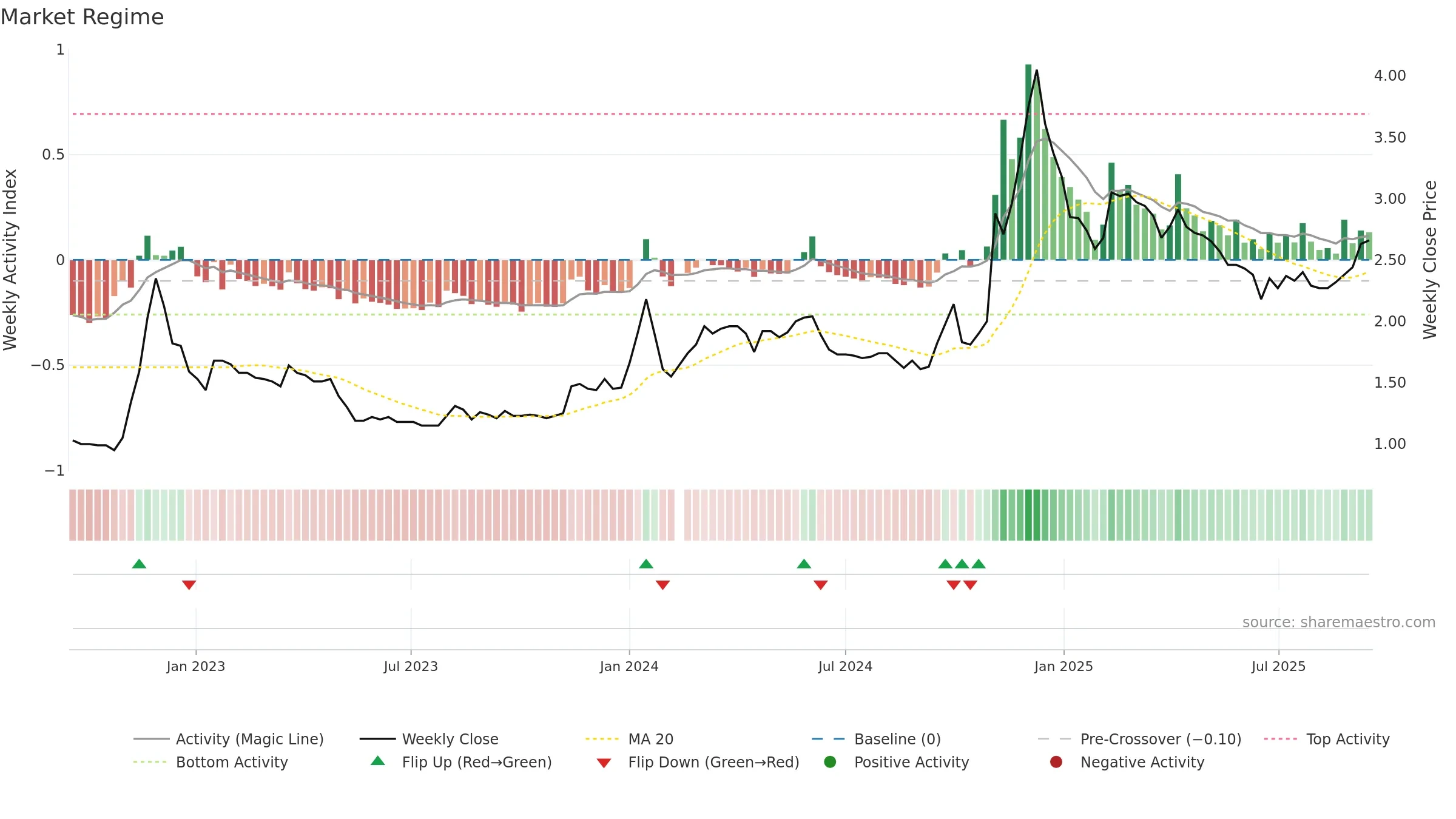Toggle the Bottom Activity legend entry
This screenshot has height=819, width=1456.
tap(211, 762)
